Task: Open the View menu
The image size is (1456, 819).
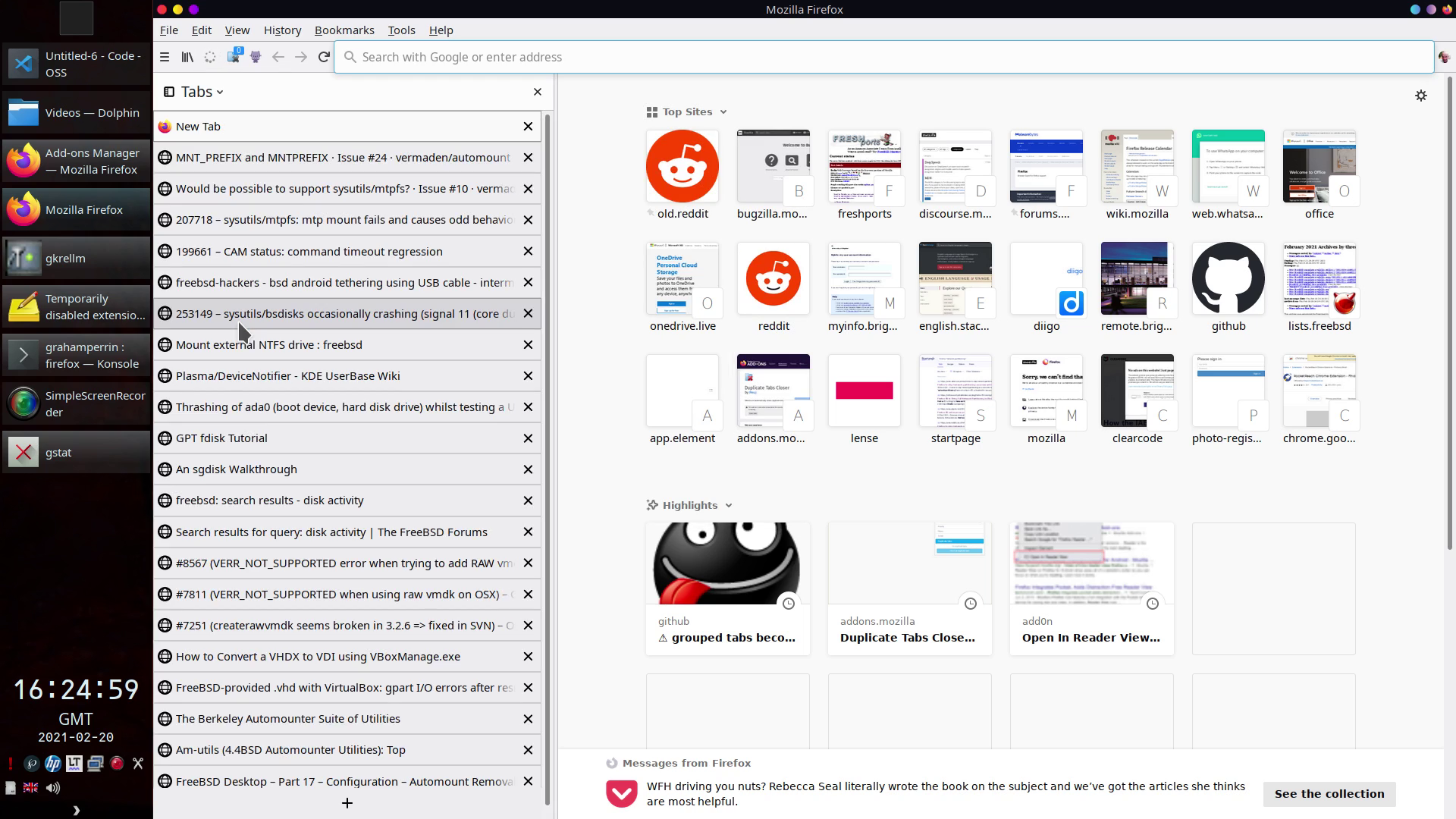Action: point(237,30)
